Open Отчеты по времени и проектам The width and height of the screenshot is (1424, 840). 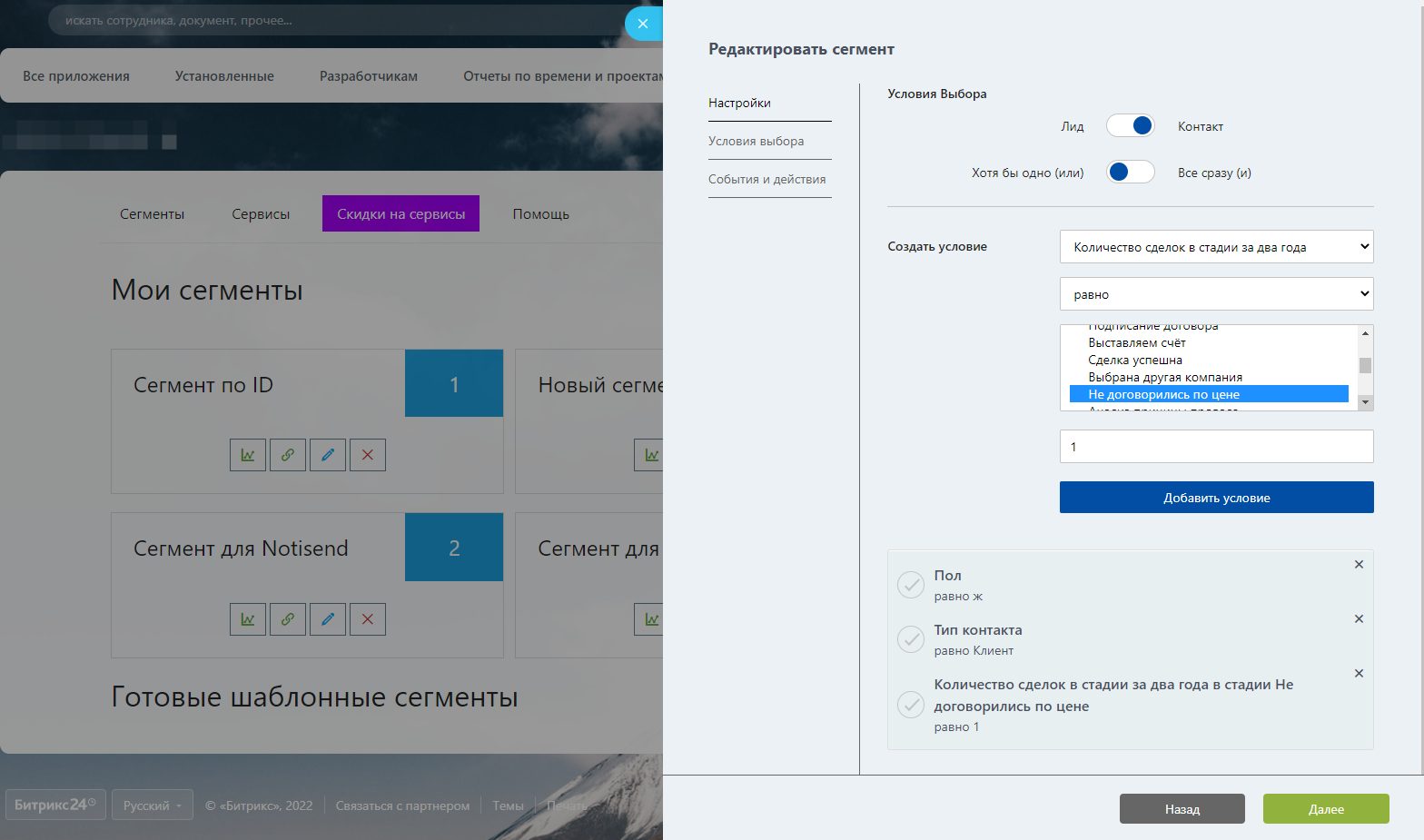(563, 76)
